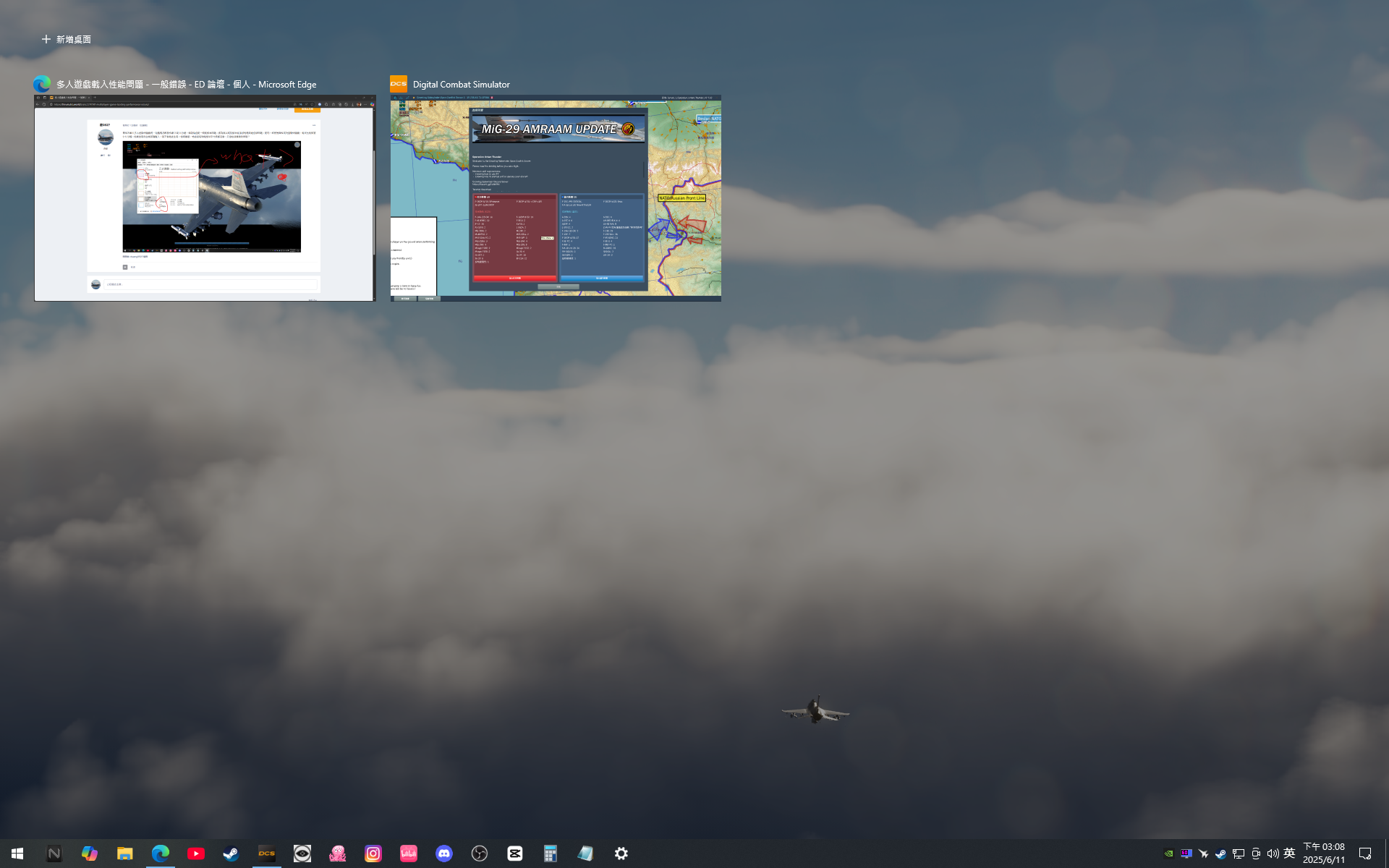Click the NVIDIA tray icon
Screen dimensions: 1389x868
[1168, 854]
